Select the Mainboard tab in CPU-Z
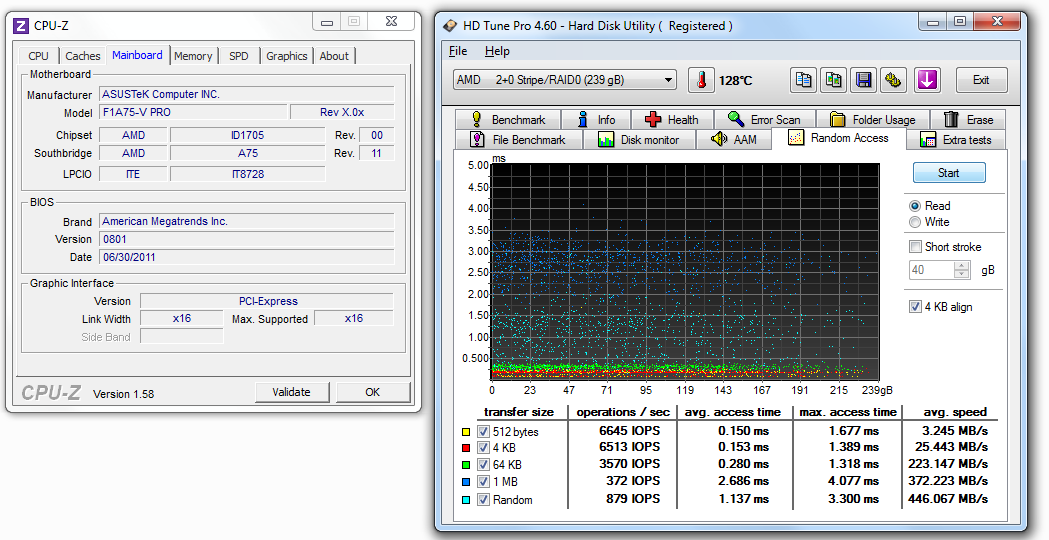This screenshot has height=540, width=1049. 137,55
